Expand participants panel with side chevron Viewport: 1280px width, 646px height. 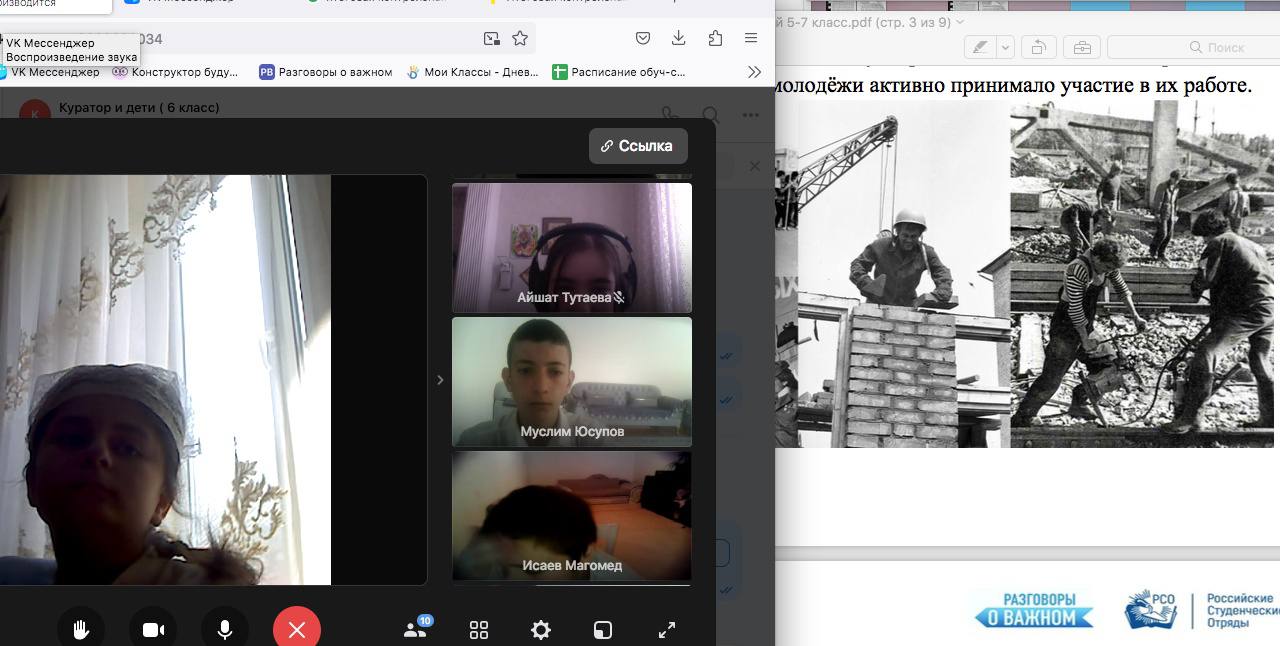coord(440,380)
